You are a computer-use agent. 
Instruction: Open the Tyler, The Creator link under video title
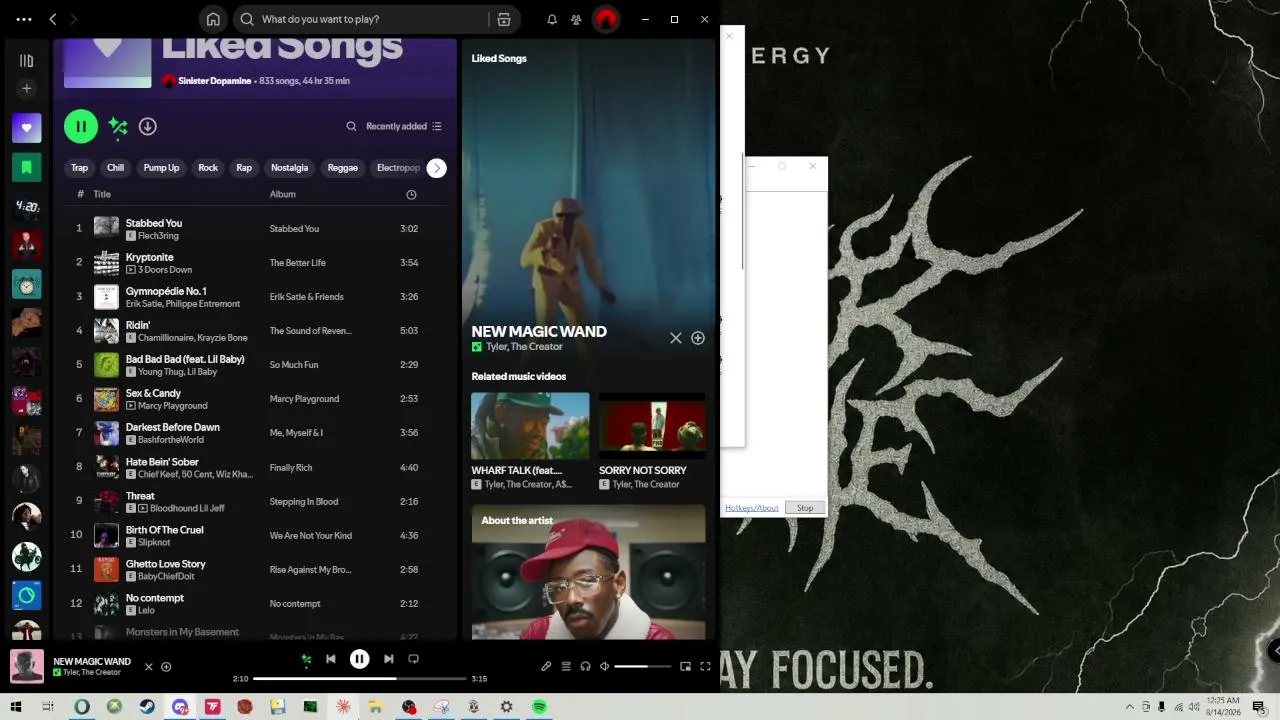click(524, 347)
